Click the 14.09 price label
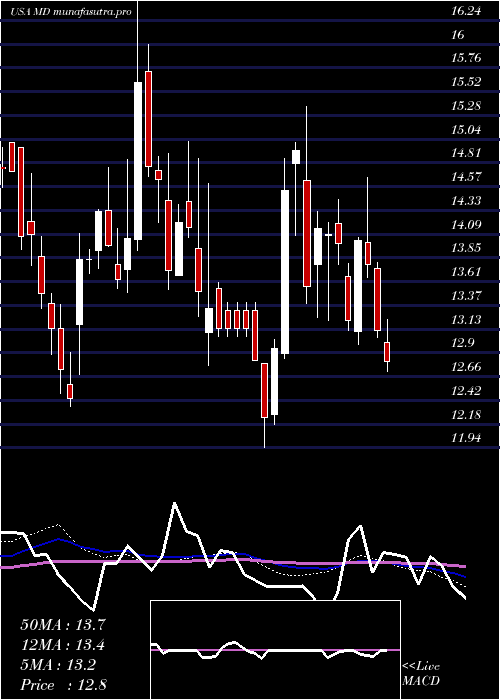 (x=466, y=225)
